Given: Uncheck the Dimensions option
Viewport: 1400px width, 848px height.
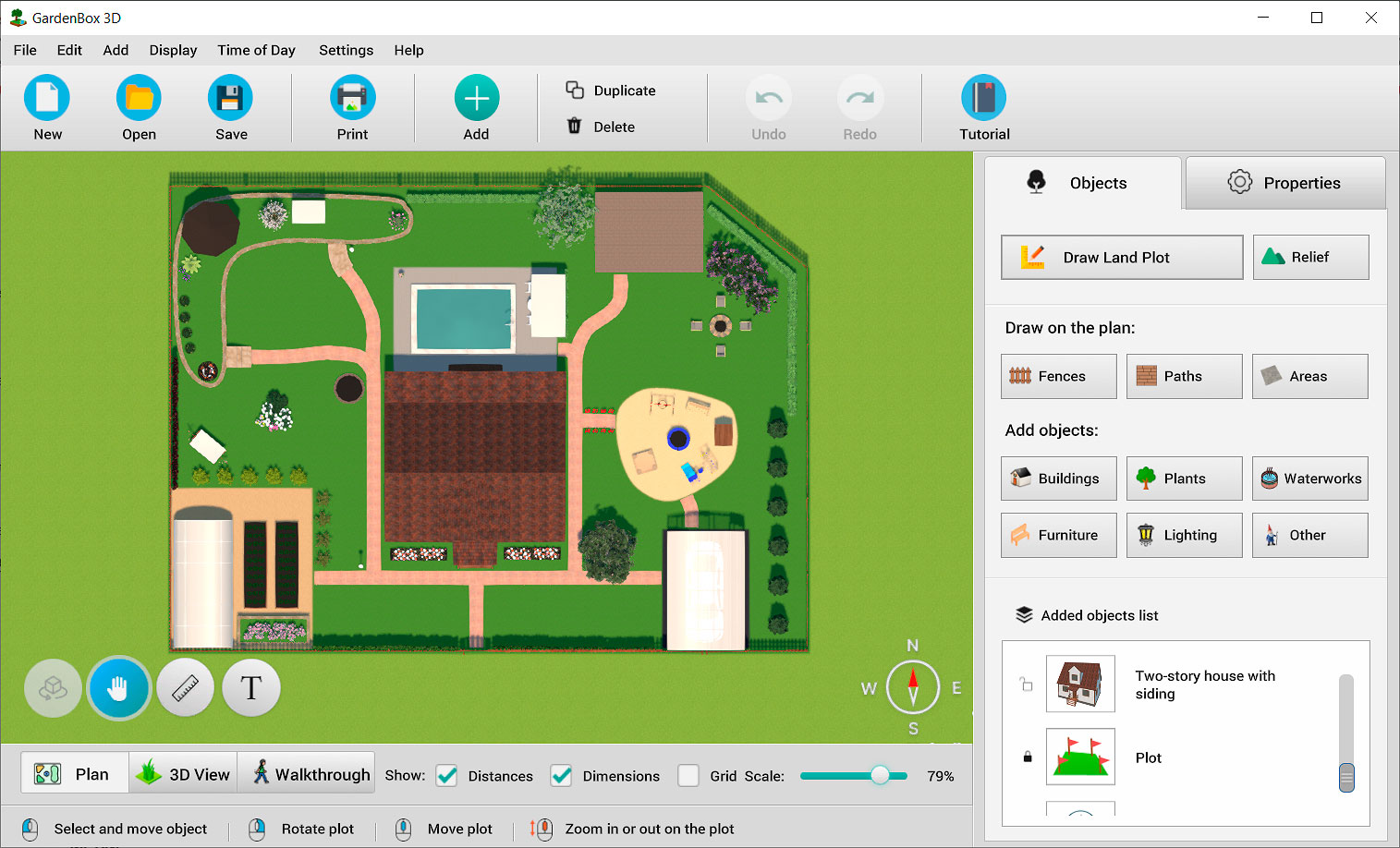Looking at the screenshot, I should tap(561, 776).
